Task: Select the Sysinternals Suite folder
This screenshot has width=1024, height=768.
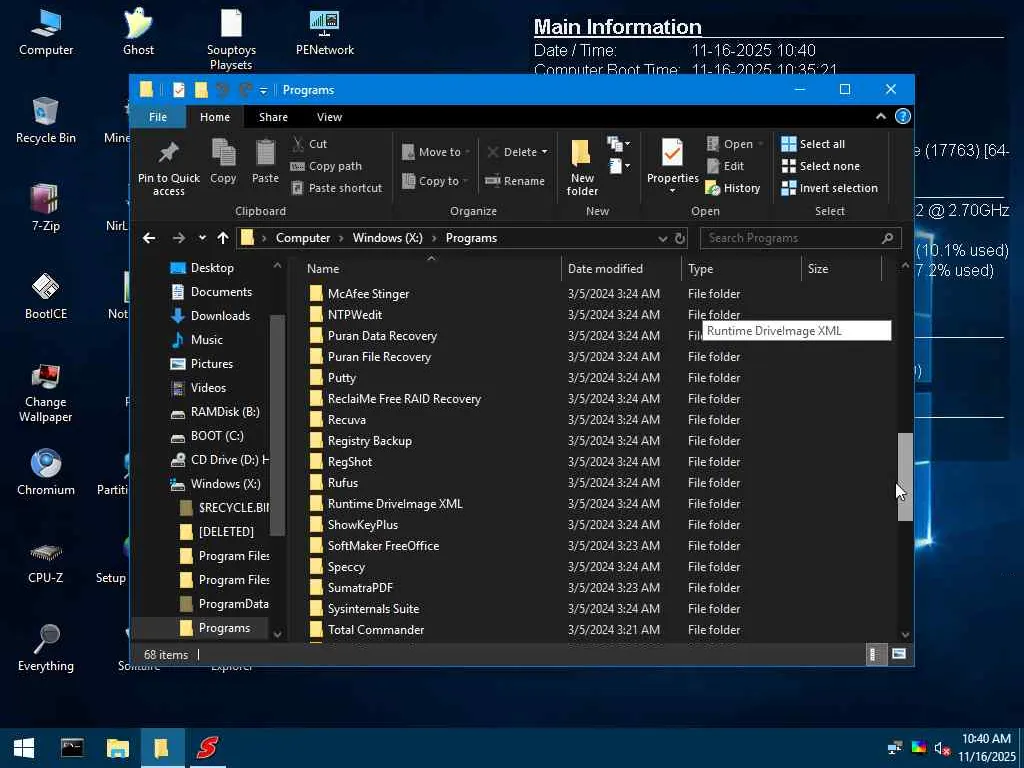Action: click(373, 609)
